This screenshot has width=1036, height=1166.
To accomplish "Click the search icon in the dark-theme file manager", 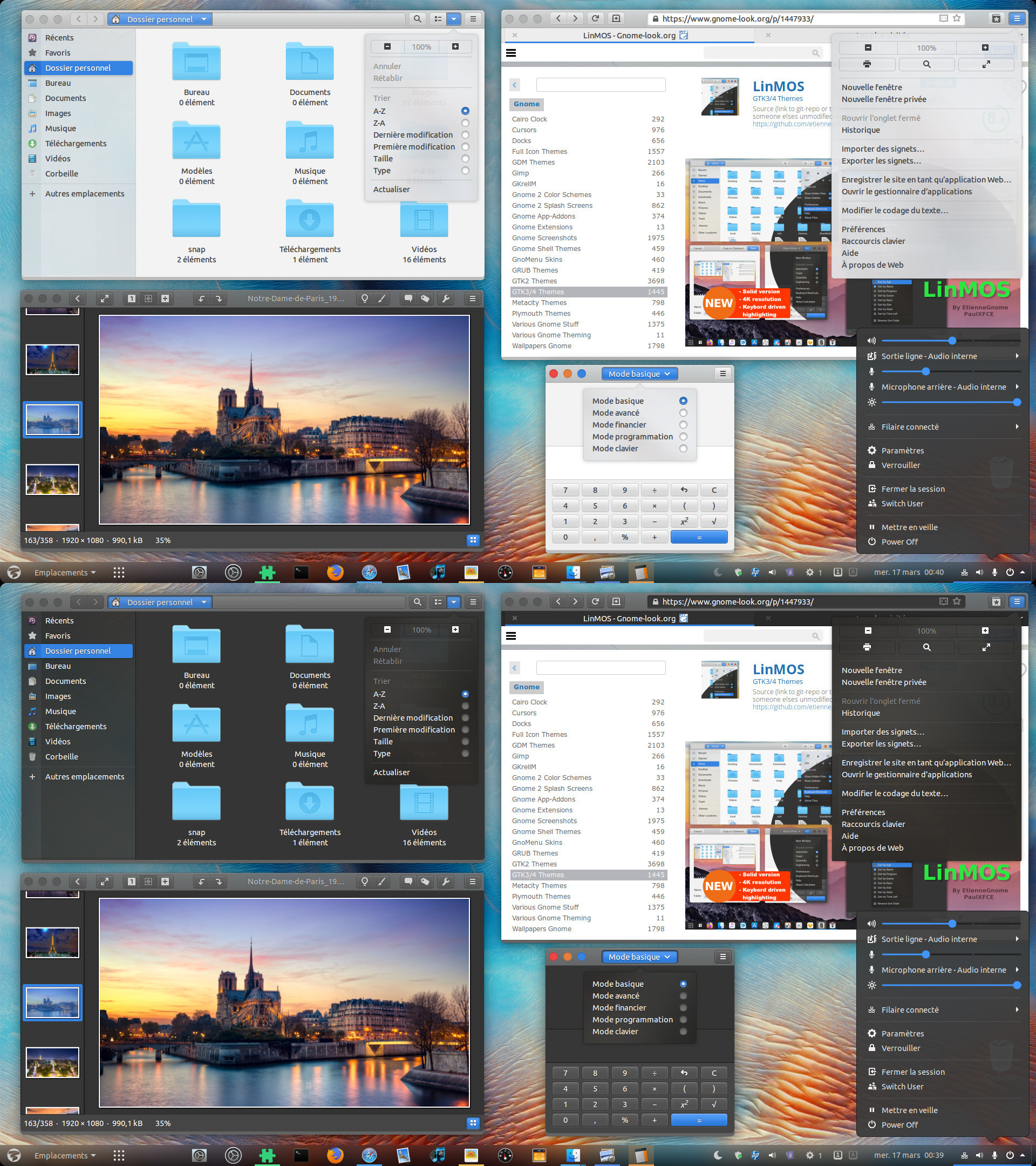I will [417, 602].
